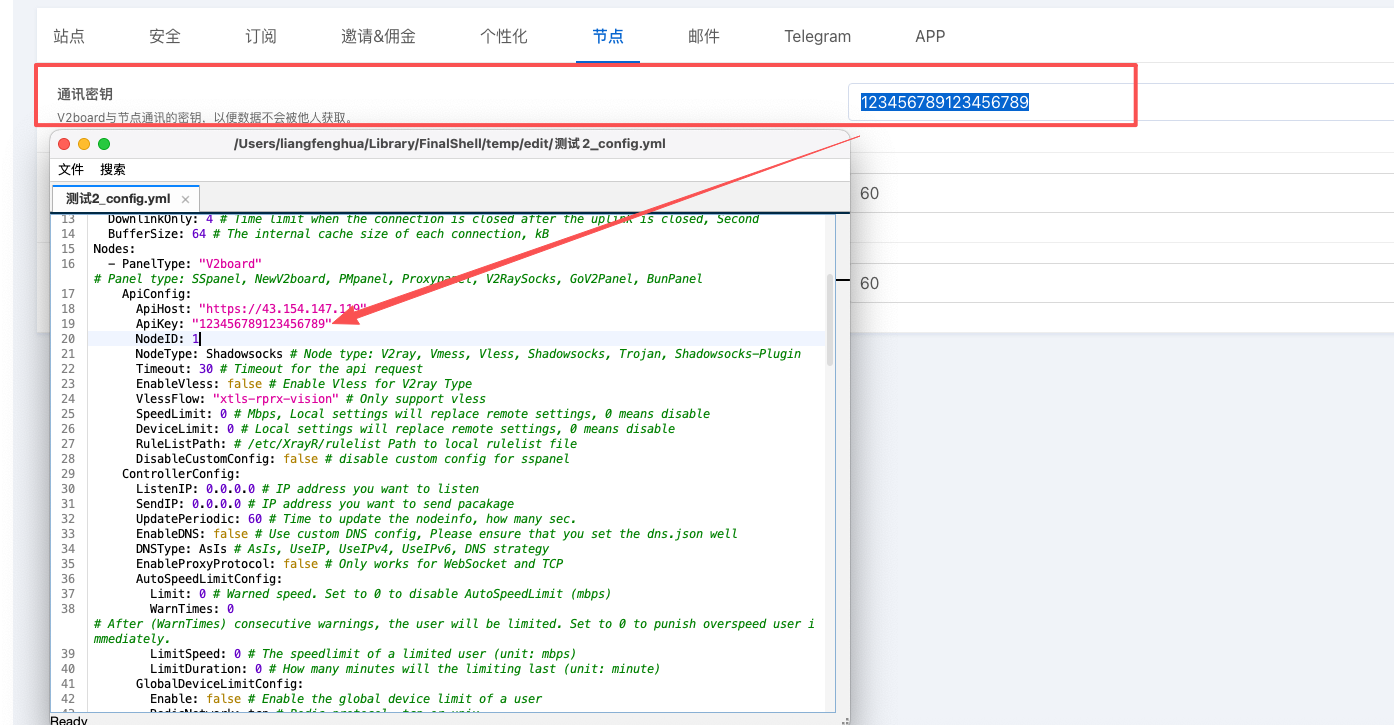The image size is (1394, 725).
Task: Close the 测试2_config.yml editor tab
Action: 185,199
